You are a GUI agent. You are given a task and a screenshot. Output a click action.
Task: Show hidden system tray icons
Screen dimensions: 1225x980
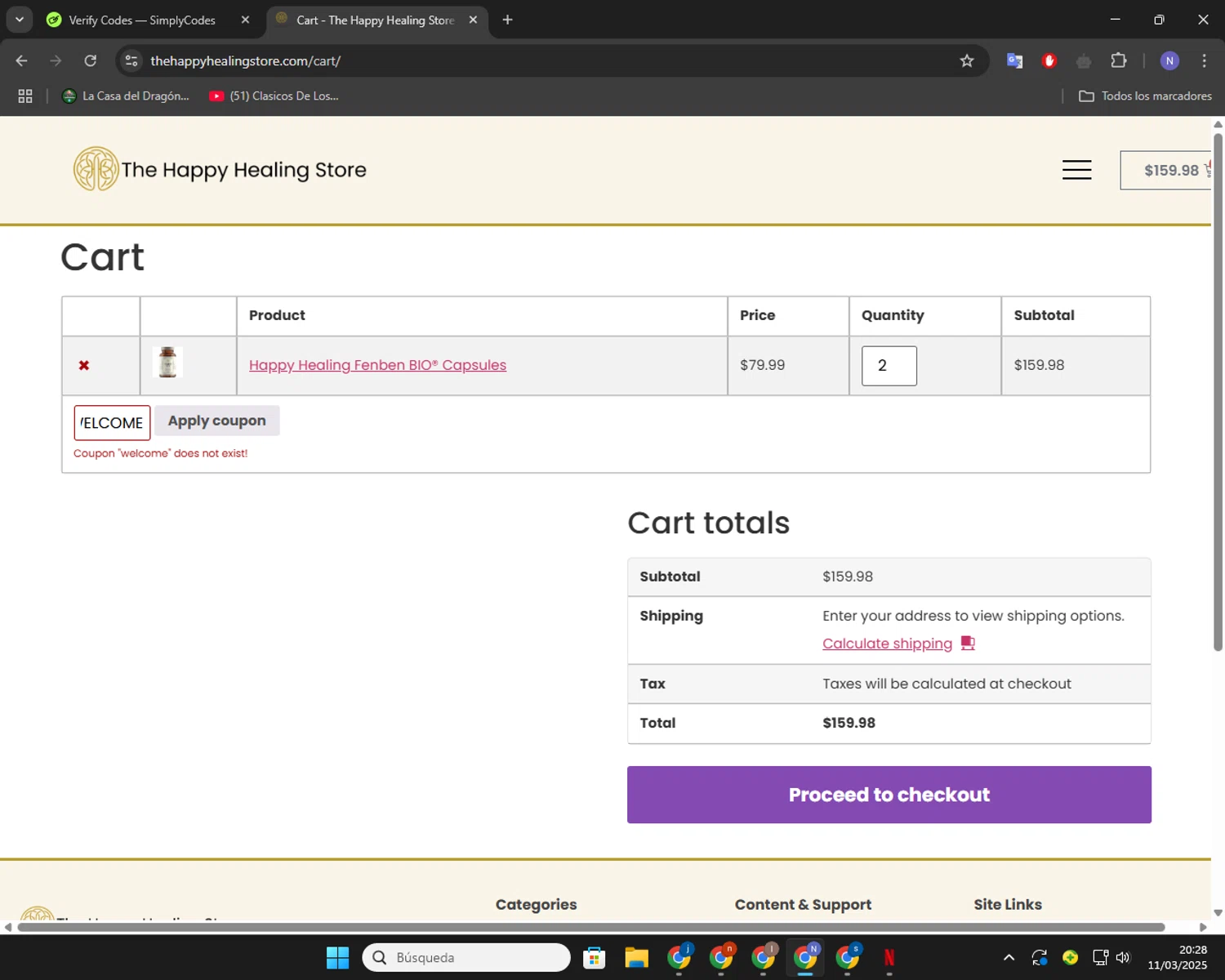pyautogui.click(x=1009, y=957)
